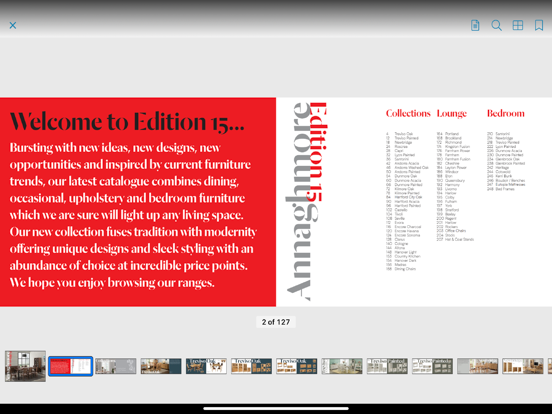This screenshot has height=414, width=552.
Task: Show the page grid overview icon
Action: point(518,25)
